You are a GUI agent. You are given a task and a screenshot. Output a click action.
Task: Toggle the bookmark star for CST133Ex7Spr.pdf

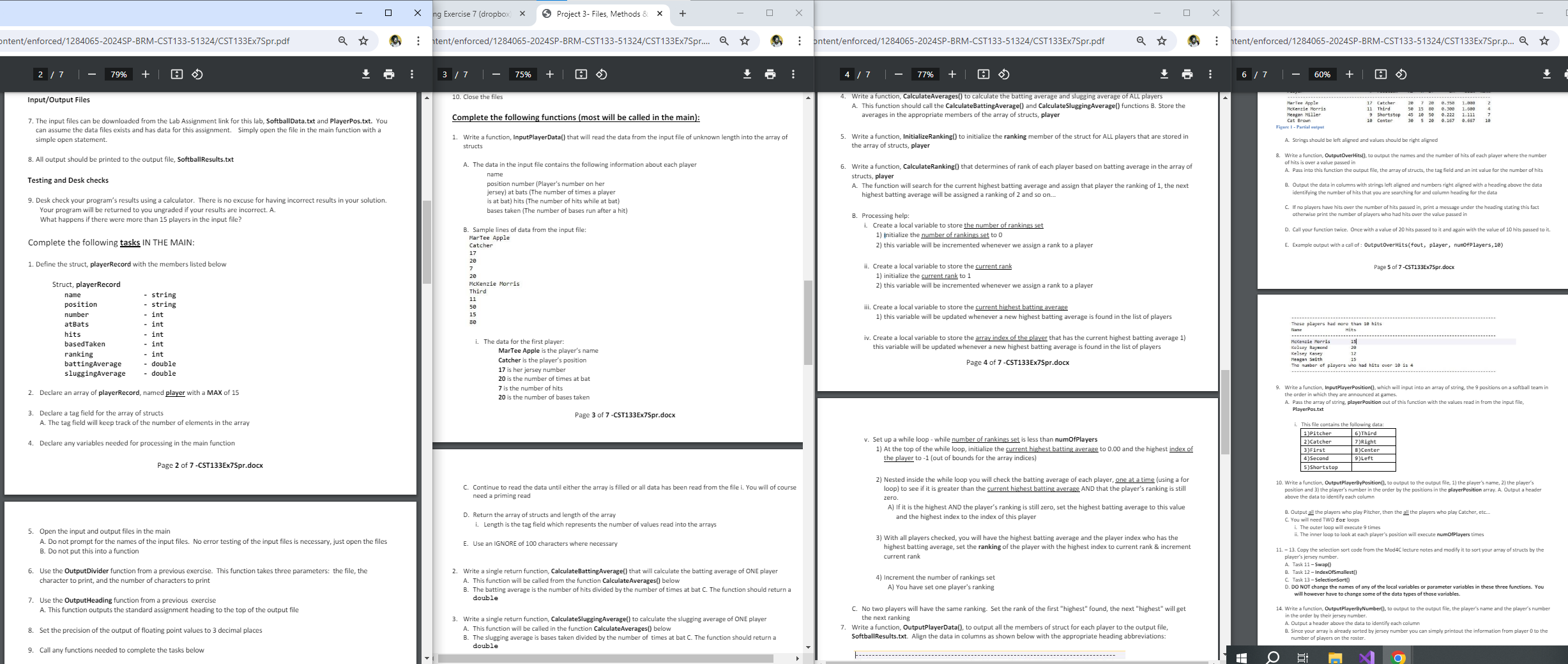364,40
